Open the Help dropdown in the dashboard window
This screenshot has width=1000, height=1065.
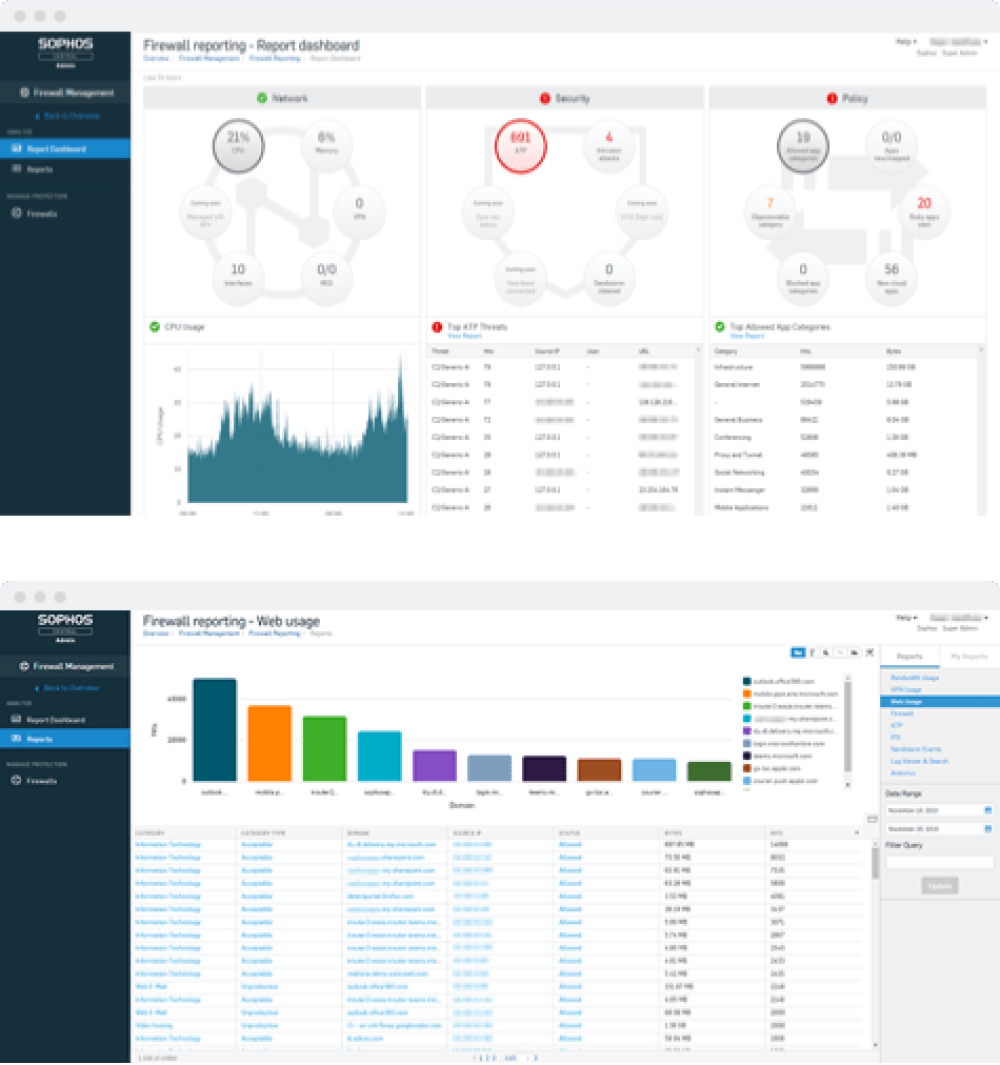pos(907,42)
